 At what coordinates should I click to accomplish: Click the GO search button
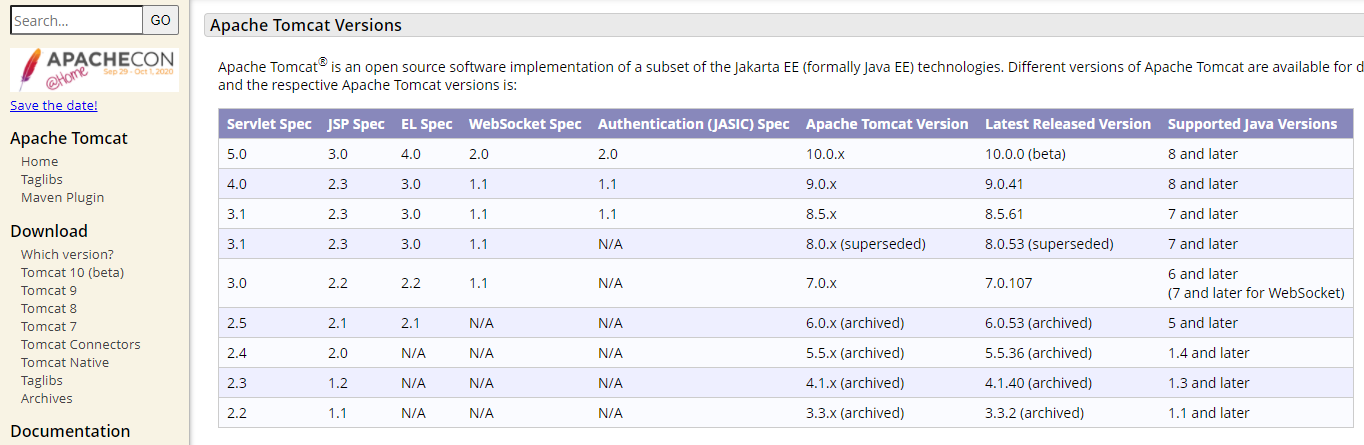tap(161, 20)
